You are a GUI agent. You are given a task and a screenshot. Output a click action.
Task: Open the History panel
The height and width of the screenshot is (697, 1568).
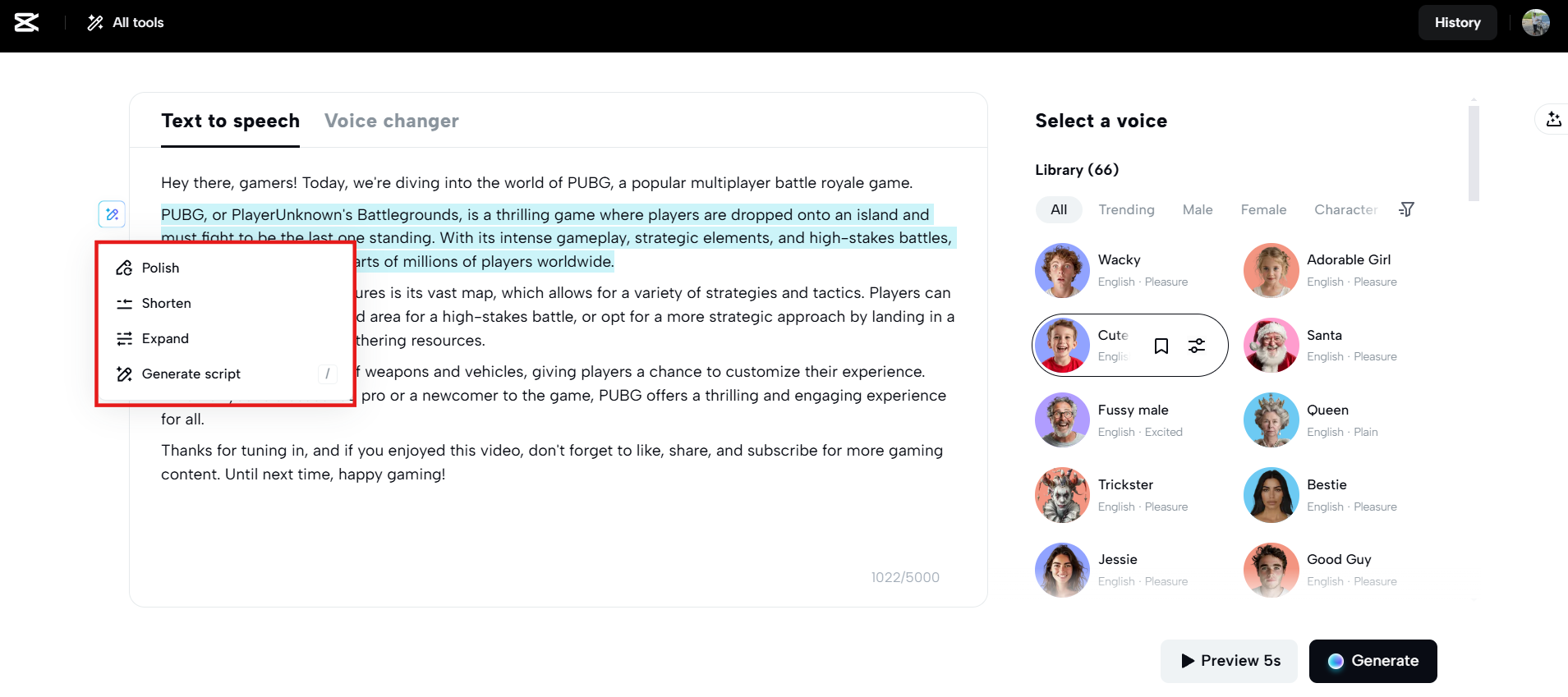click(x=1457, y=22)
